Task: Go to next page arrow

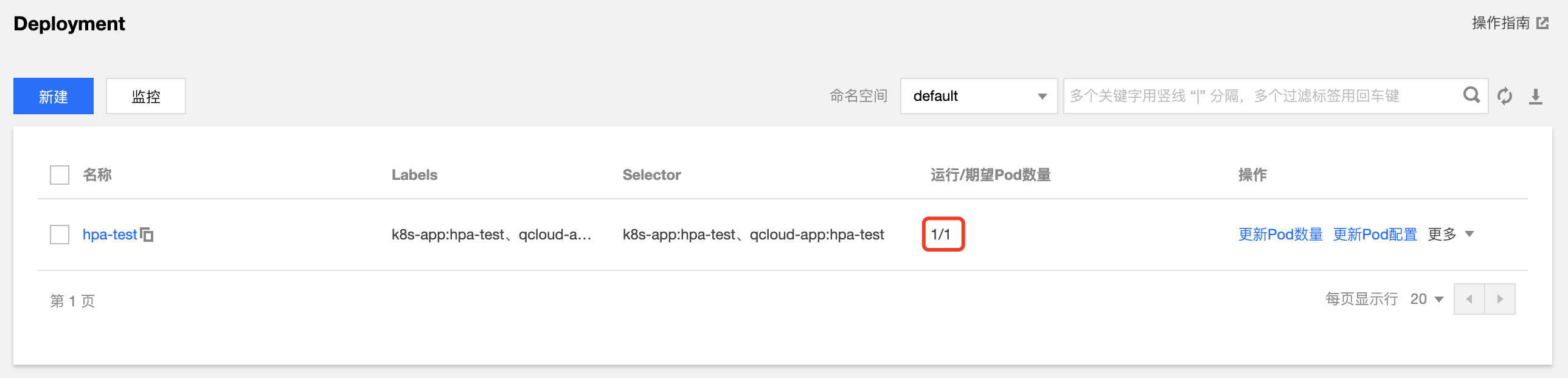Action: 1500,299
